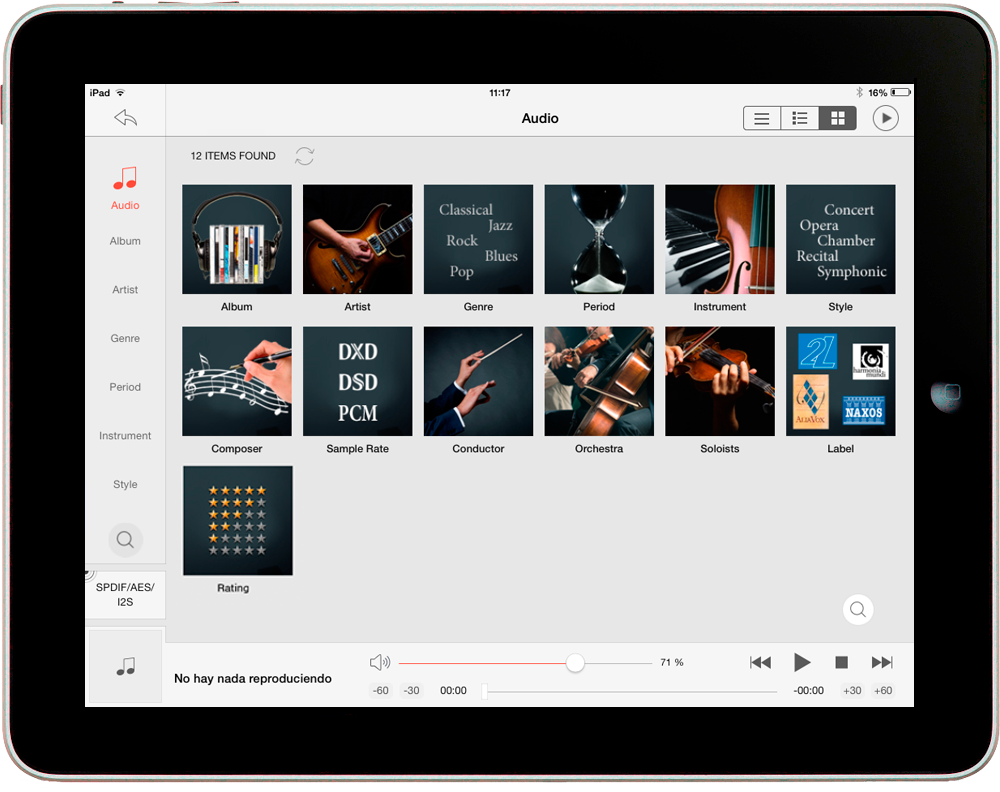Select Genre in the left sidebar

[x=125, y=338]
